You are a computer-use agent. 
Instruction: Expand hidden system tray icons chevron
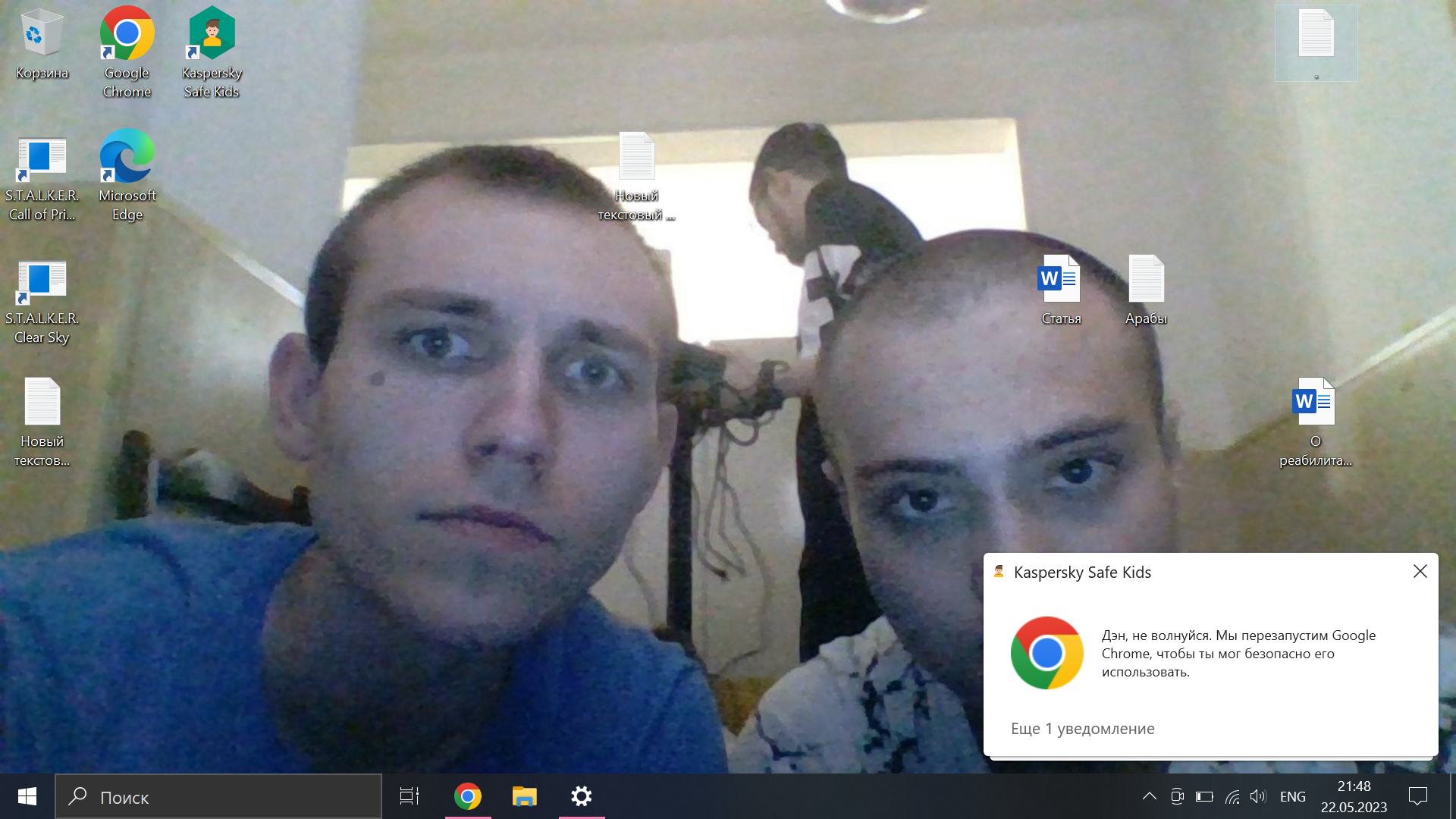coord(1149,796)
